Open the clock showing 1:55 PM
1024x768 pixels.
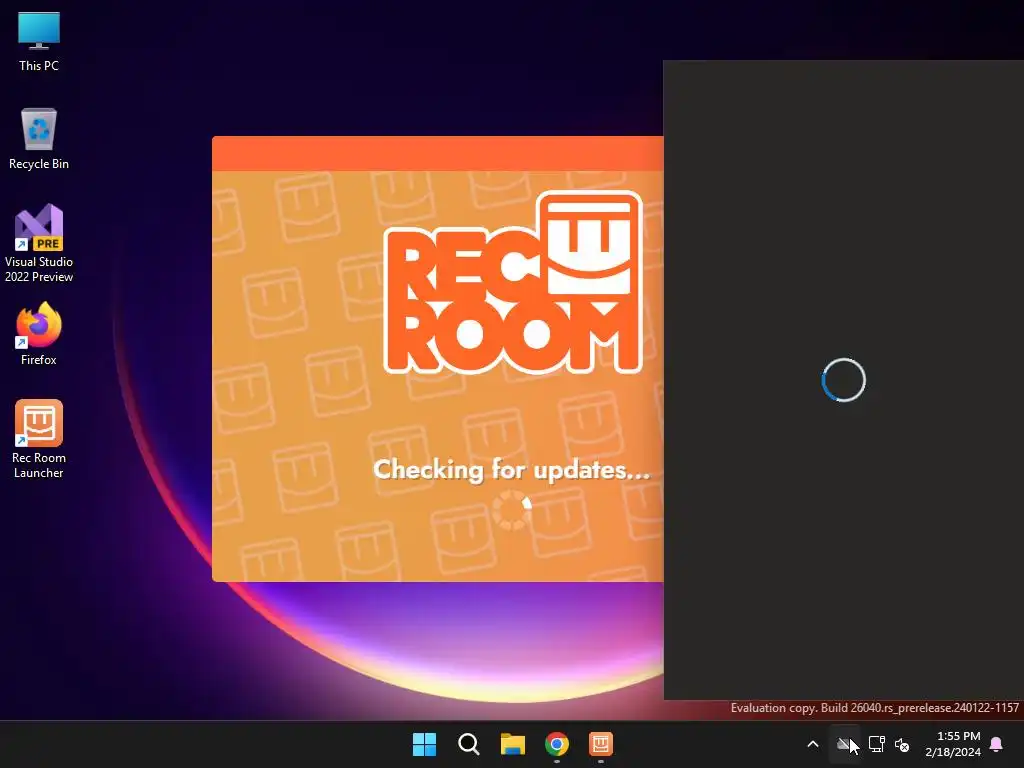tap(953, 744)
